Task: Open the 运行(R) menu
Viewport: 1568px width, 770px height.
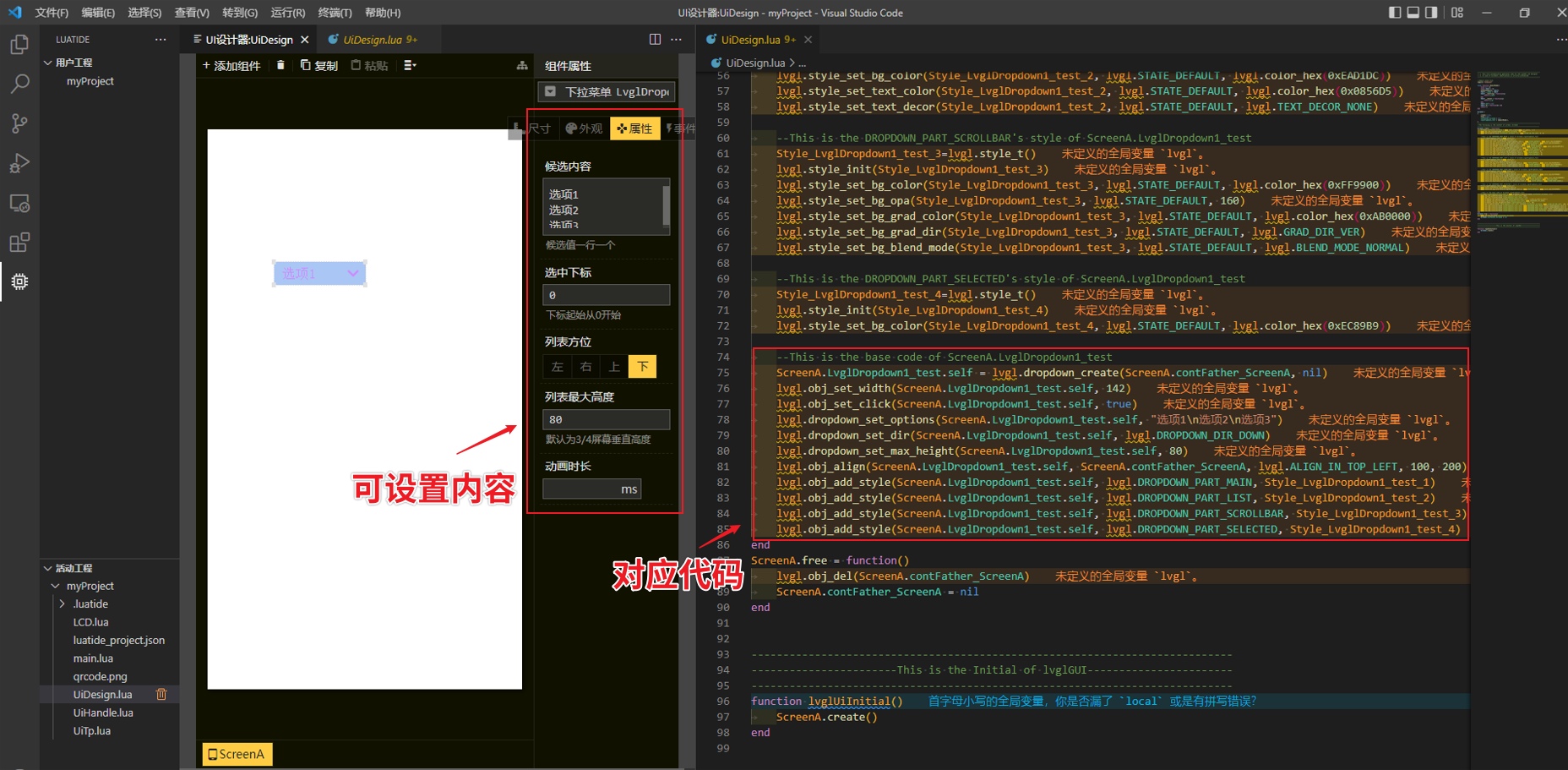Action: tap(286, 13)
